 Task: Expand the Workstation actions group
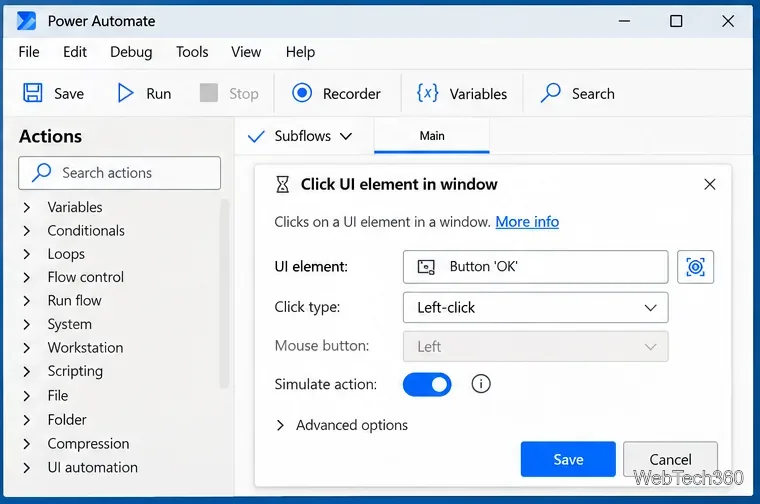pos(27,347)
